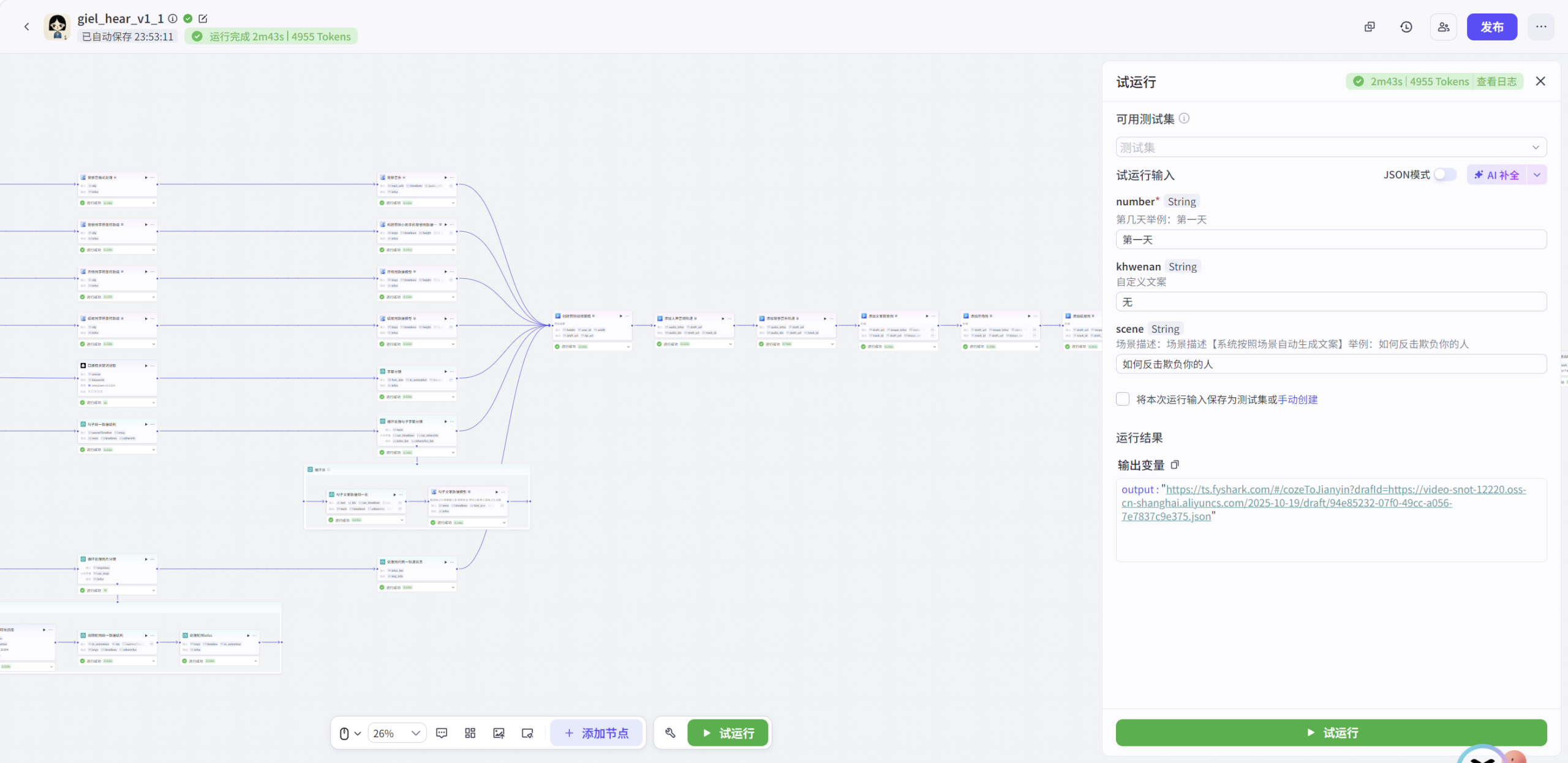The width and height of the screenshot is (1568, 763).
Task: Open the 26% zoom level dropdown
Action: pyautogui.click(x=397, y=733)
